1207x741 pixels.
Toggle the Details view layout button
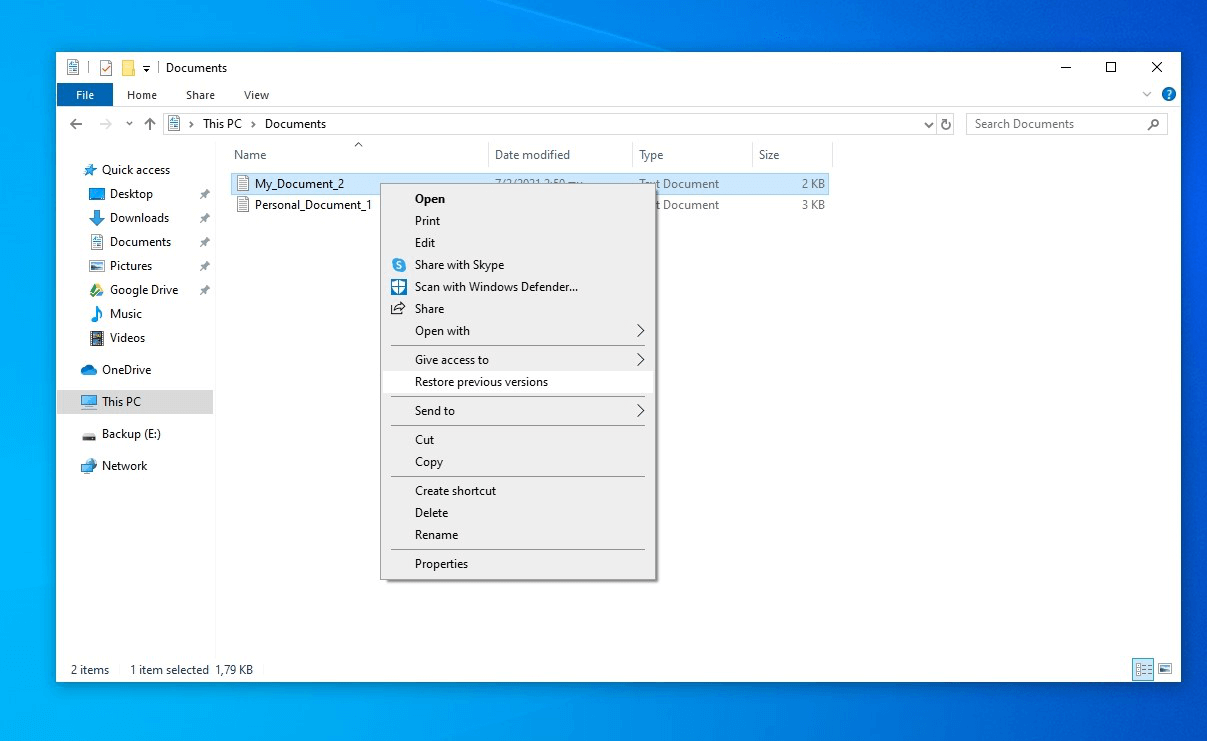[x=1142, y=669]
